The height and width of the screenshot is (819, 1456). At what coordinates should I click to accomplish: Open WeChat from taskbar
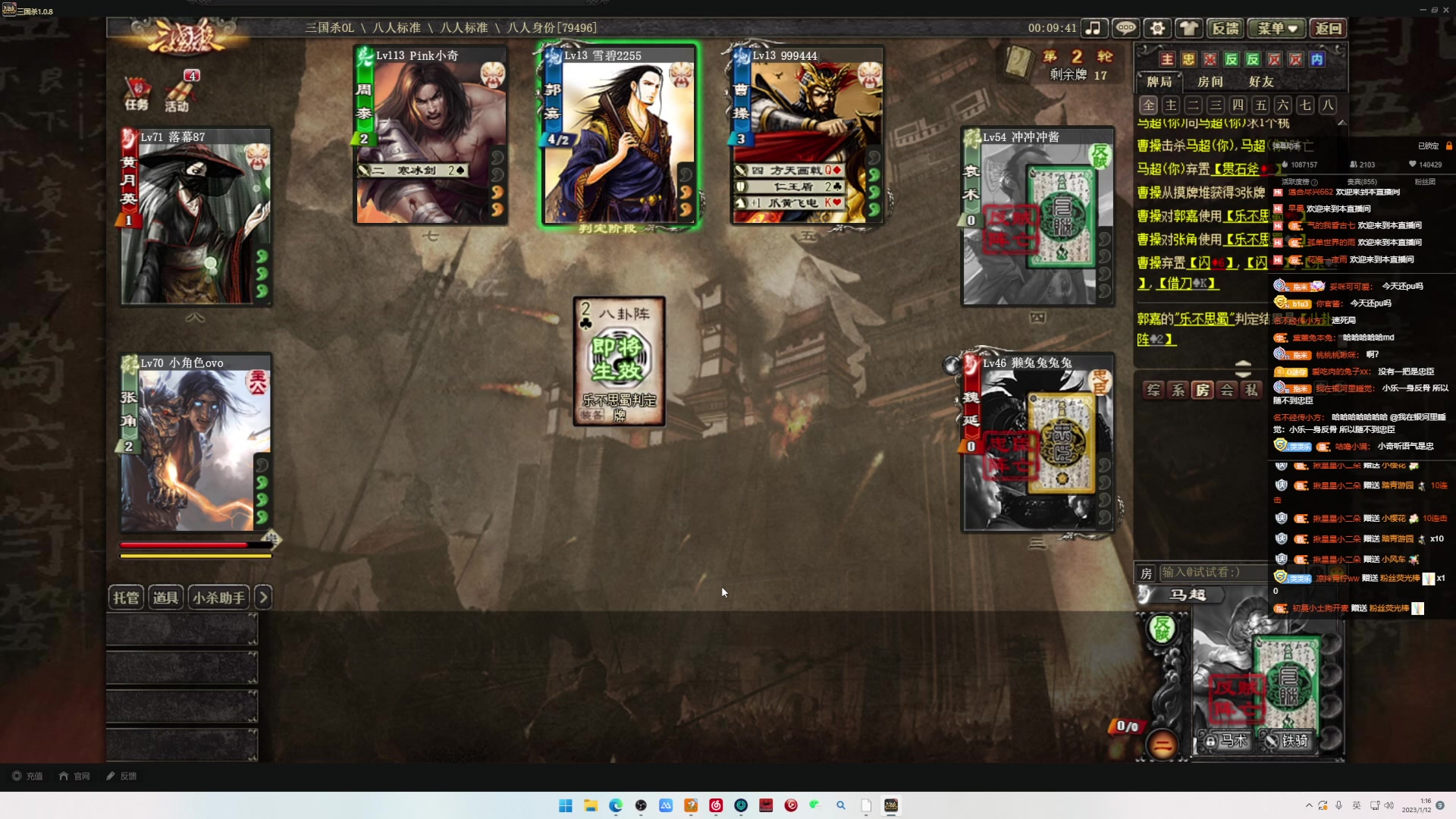click(x=815, y=805)
